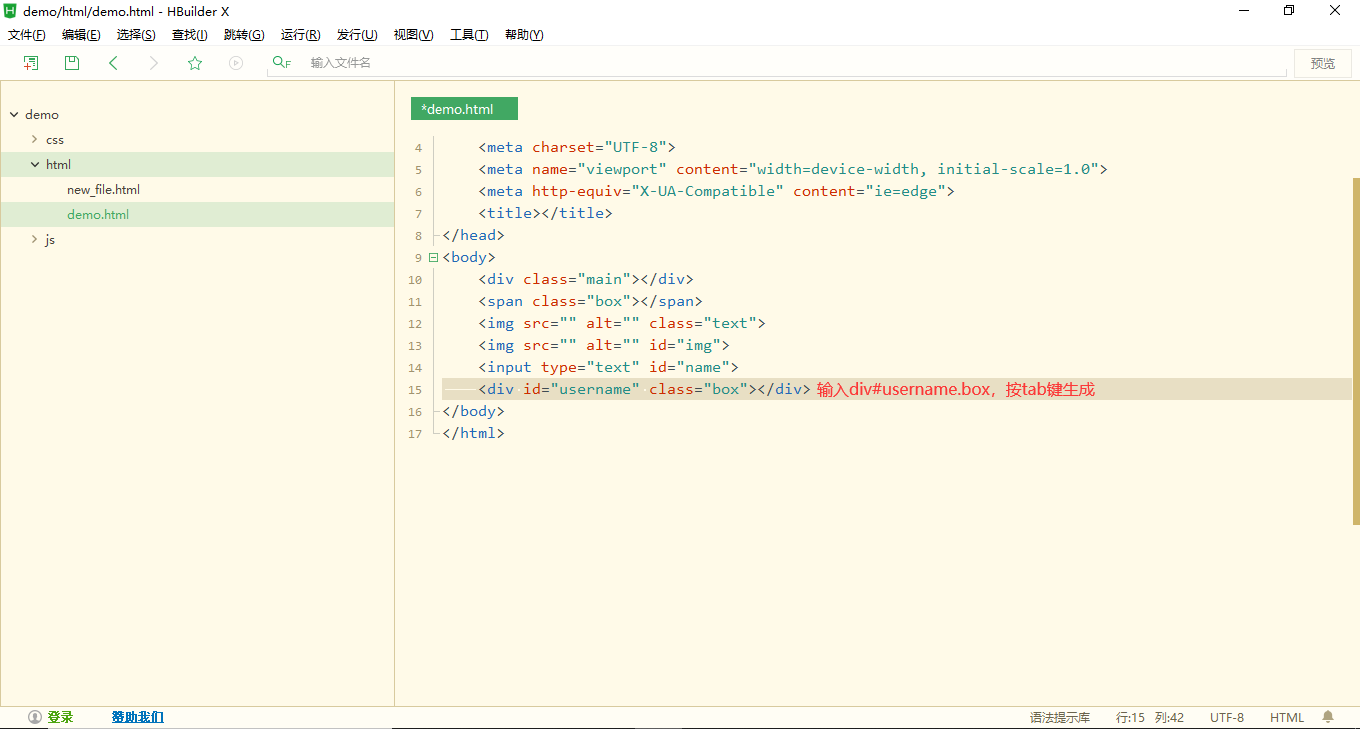Click the closing head tag line
1360x729 pixels.
click(473, 235)
